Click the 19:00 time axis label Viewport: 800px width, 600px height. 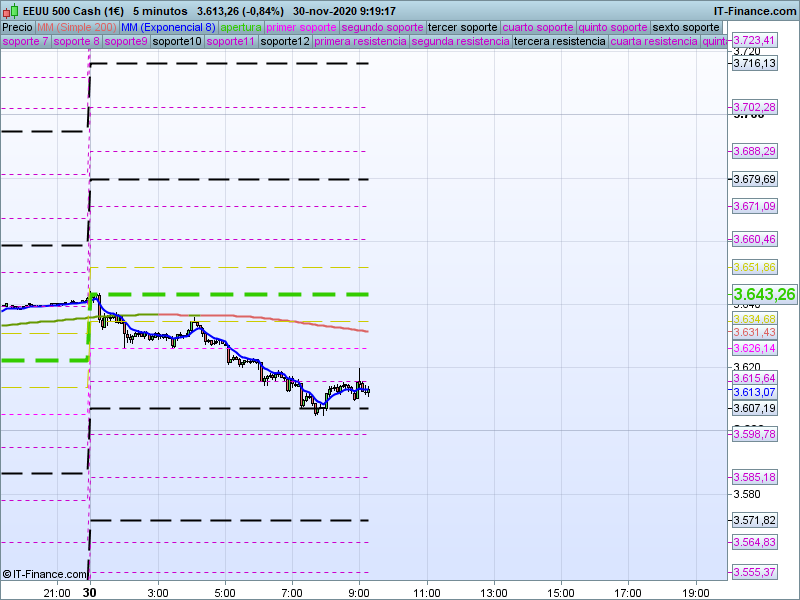click(696, 593)
